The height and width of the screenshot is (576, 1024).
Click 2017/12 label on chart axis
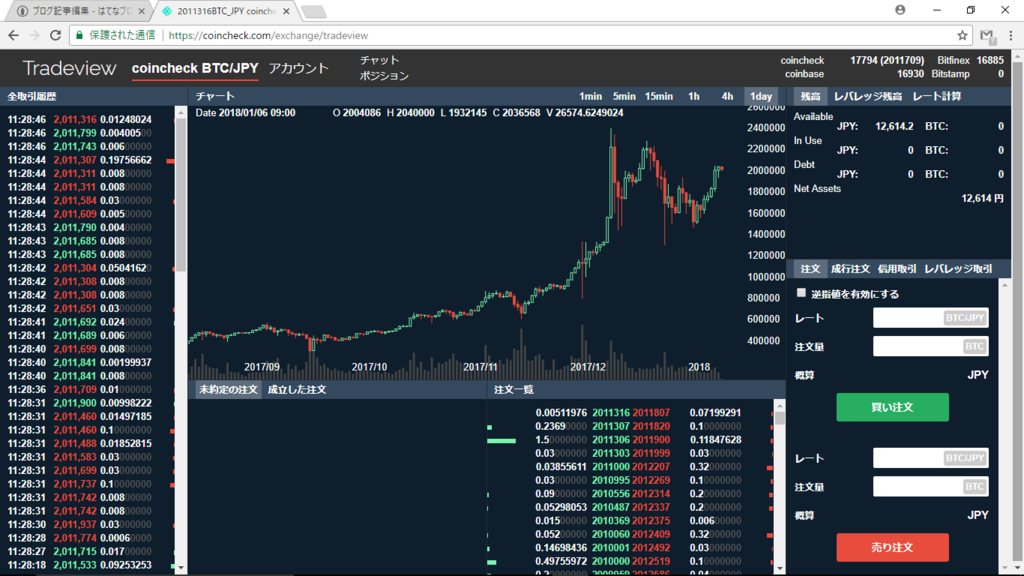click(588, 367)
